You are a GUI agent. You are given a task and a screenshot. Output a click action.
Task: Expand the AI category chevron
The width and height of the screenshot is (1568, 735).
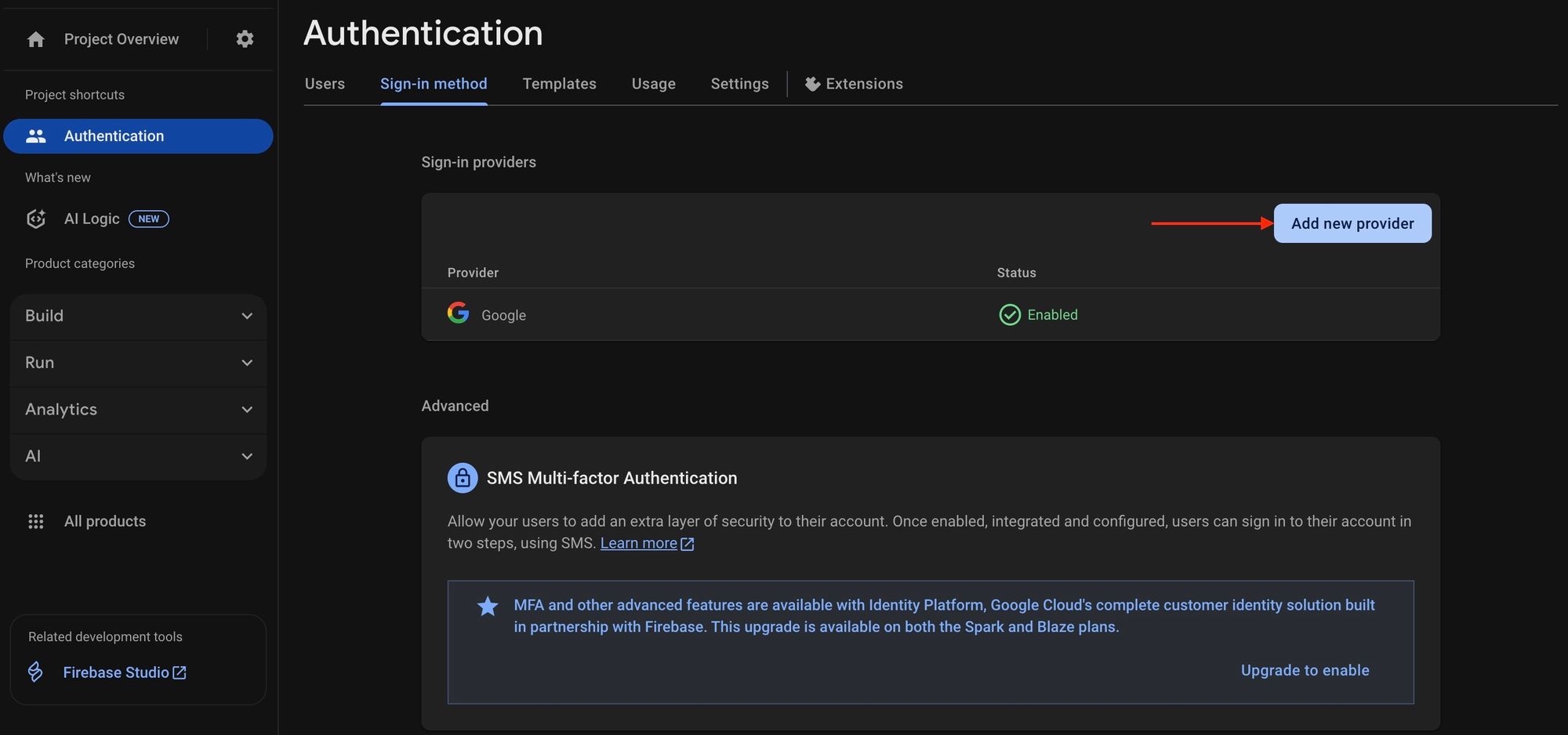coord(247,456)
